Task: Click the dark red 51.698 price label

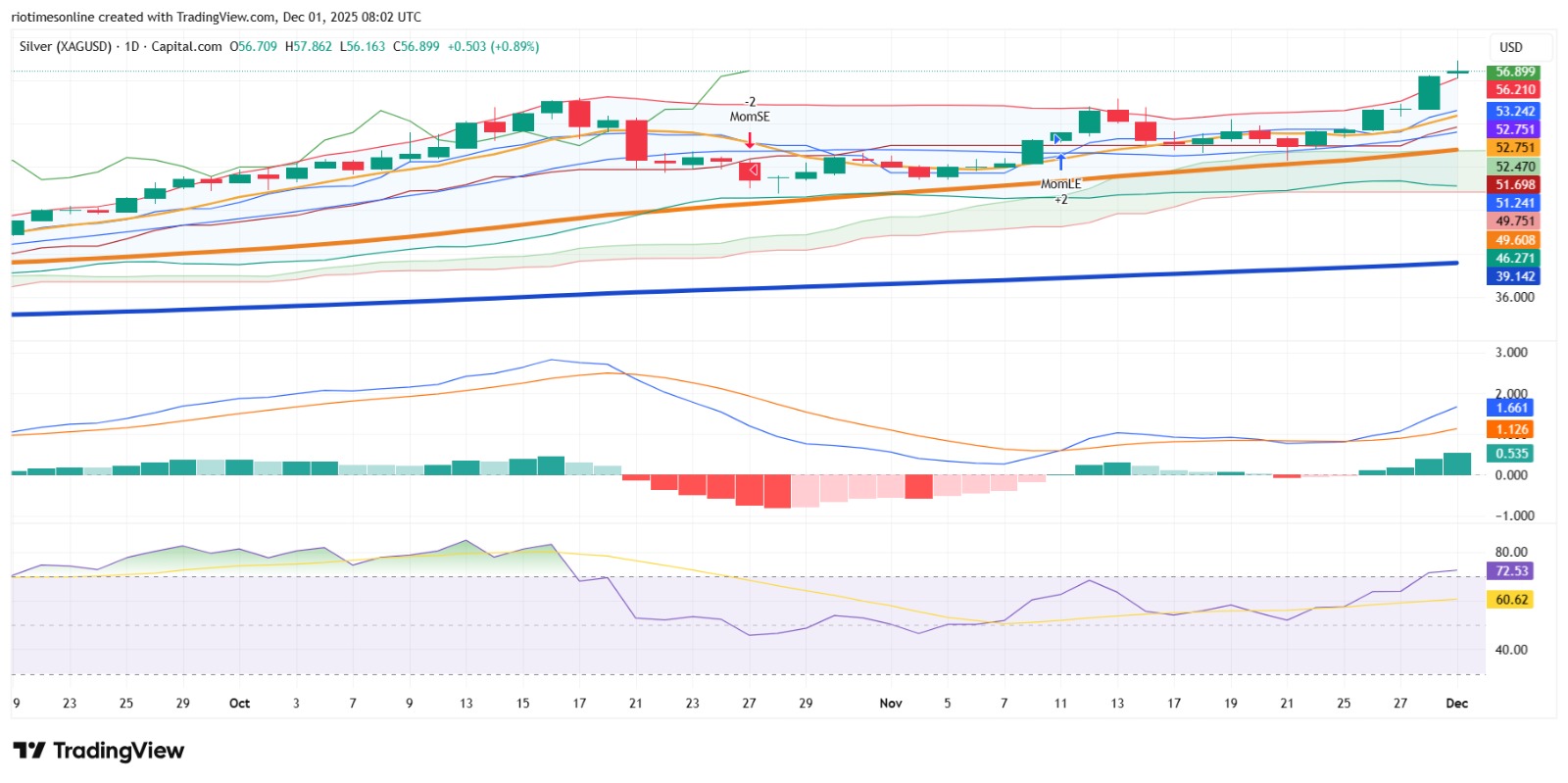Action: pyautogui.click(x=1514, y=184)
